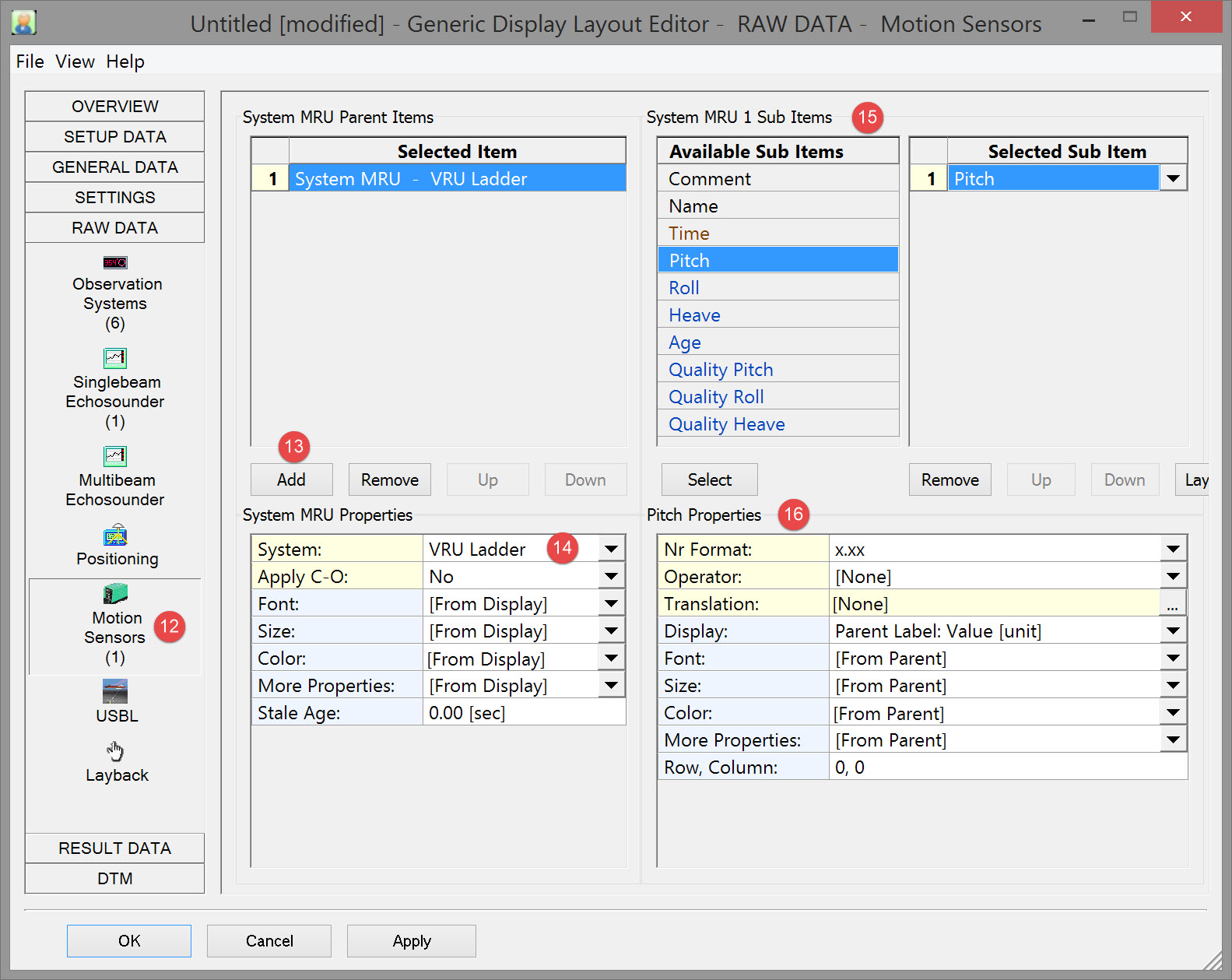
Task: Open the Positioning category icon
Action: 115,536
